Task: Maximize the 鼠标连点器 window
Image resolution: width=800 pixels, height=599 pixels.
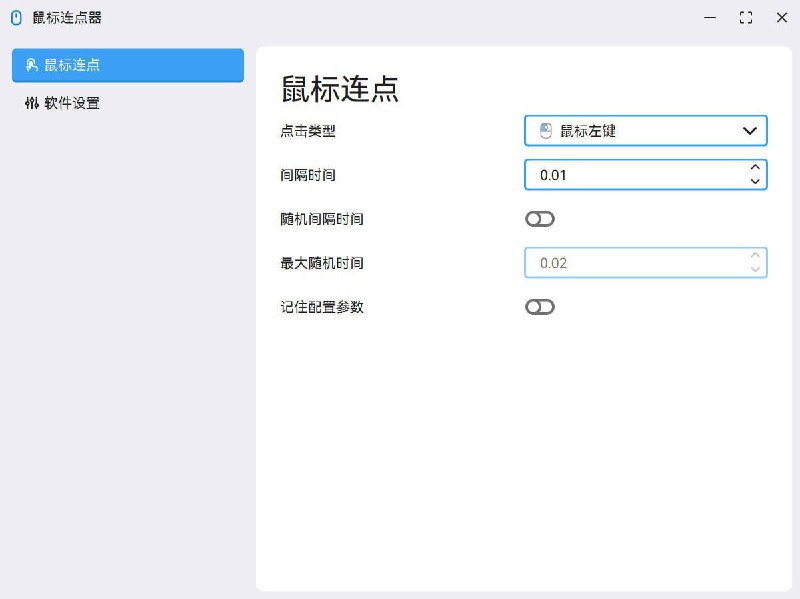Action: point(746,18)
